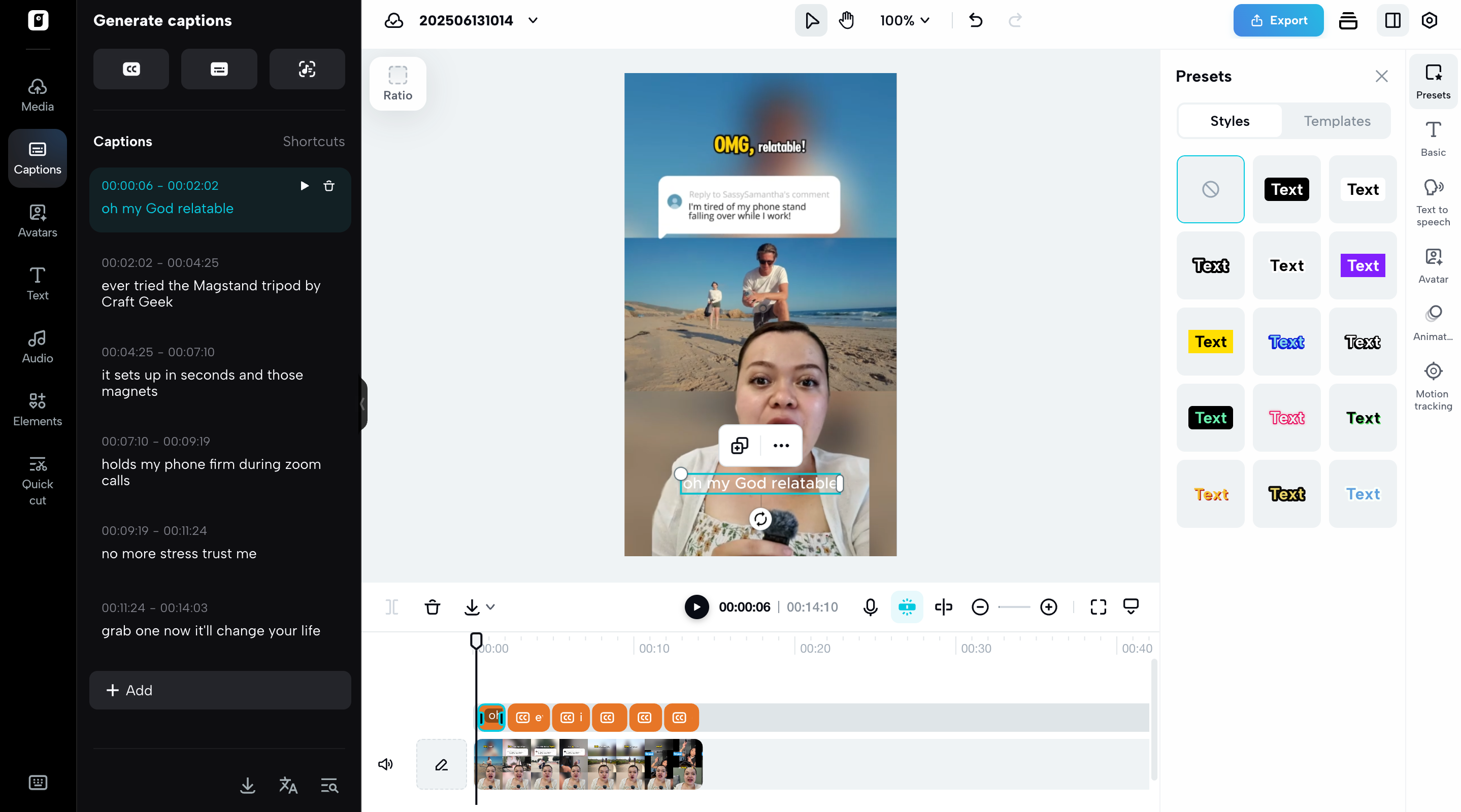Open Text to speech panel
The width and height of the screenshot is (1461, 812).
click(1433, 202)
